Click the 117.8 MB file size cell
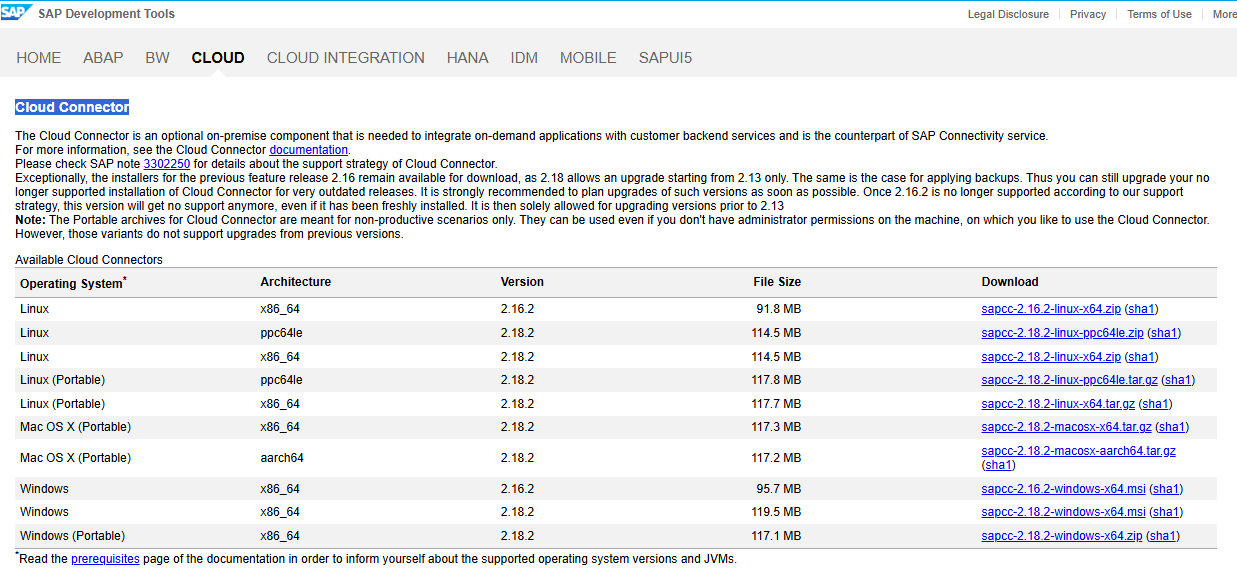The width and height of the screenshot is (1237, 588). 776,380
